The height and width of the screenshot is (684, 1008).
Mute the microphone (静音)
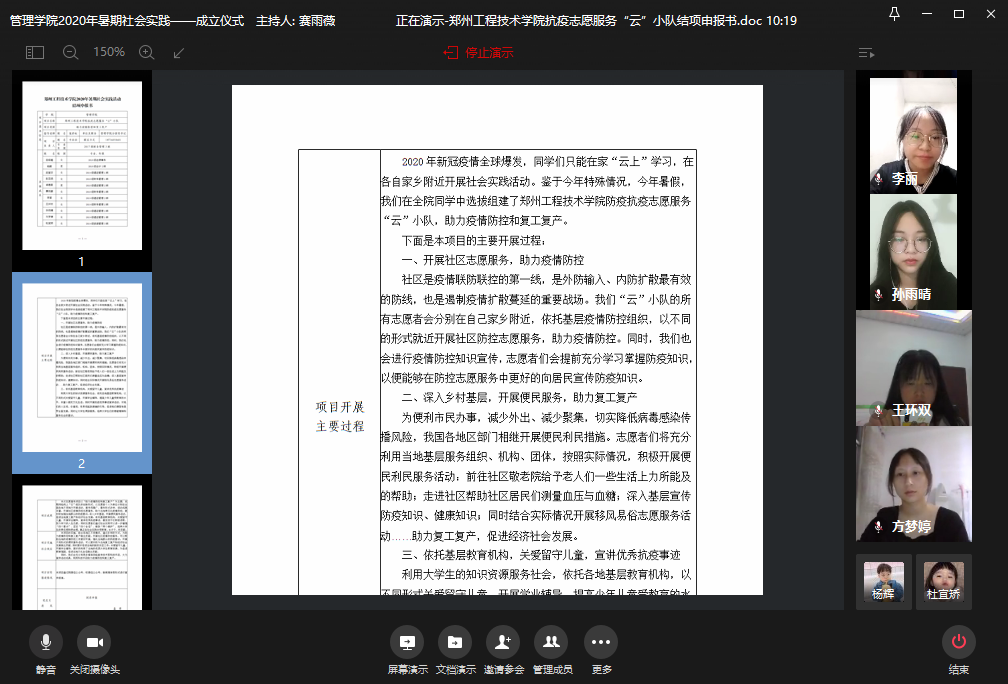46,642
